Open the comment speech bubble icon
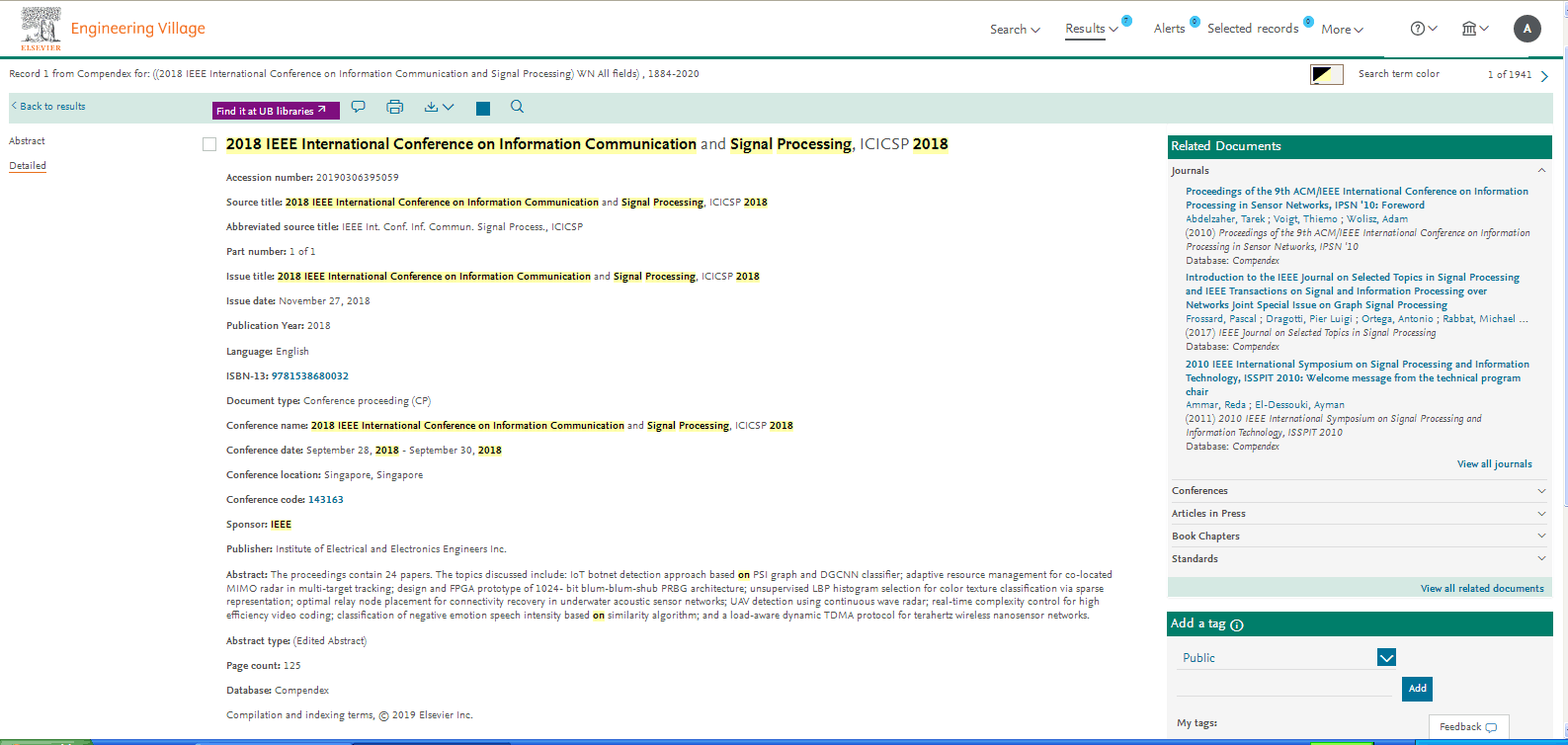Viewport: 1568px width, 745px height. pyautogui.click(x=359, y=107)
